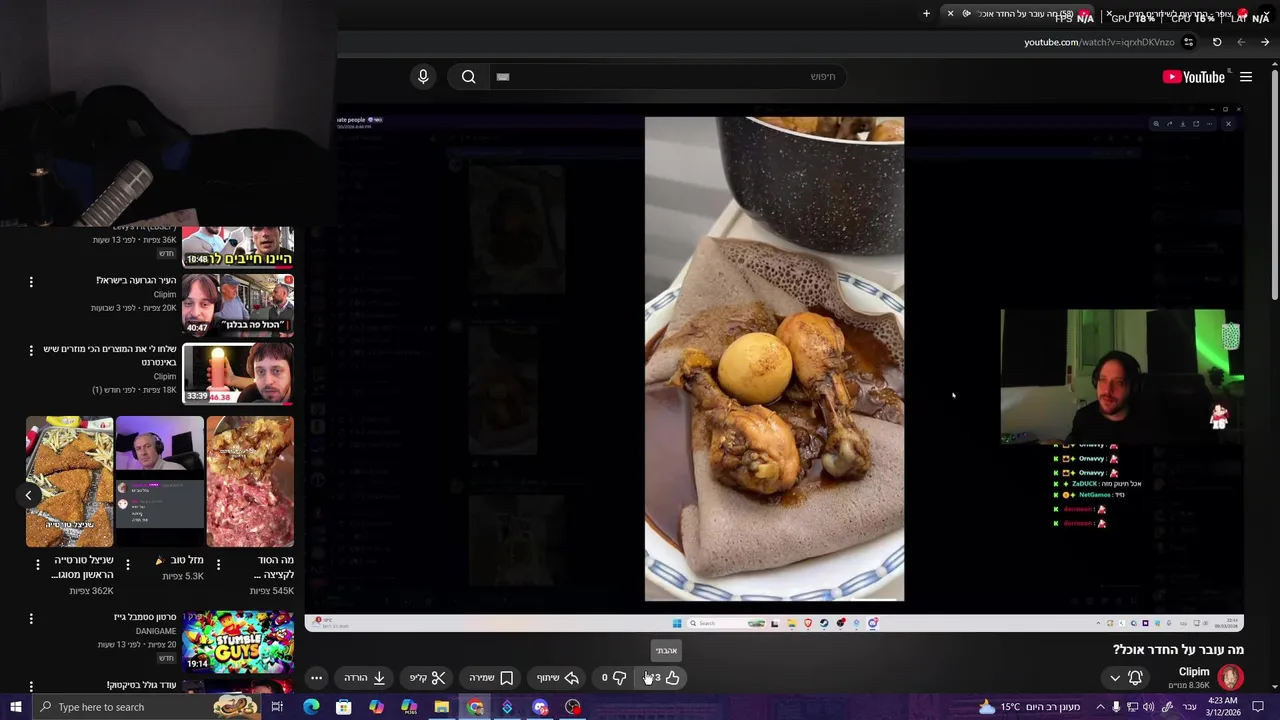Select the tab 'מה עובר על החדר אוכל'

pos(1018,14)
